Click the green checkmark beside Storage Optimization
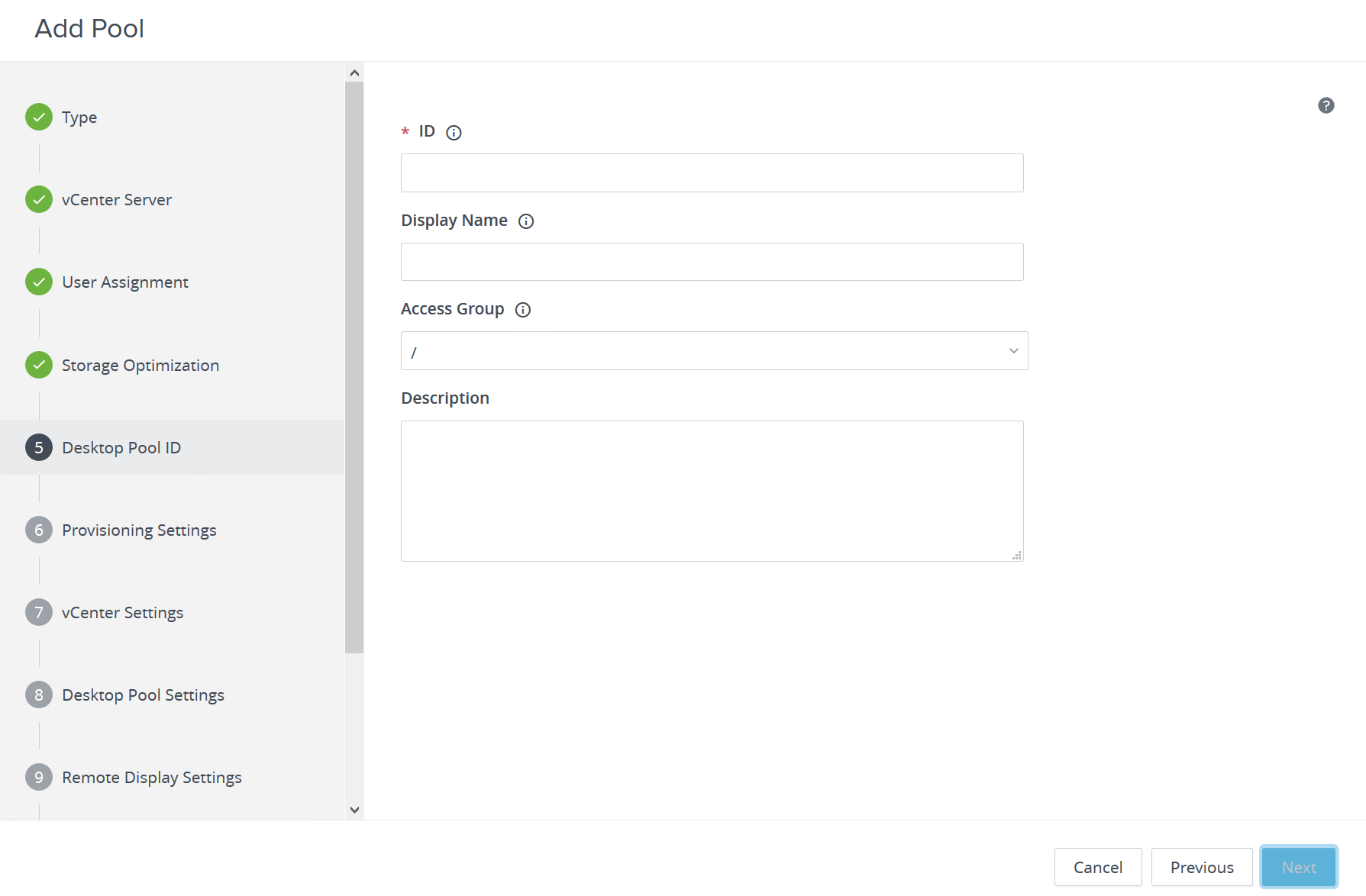 [38, 365]
